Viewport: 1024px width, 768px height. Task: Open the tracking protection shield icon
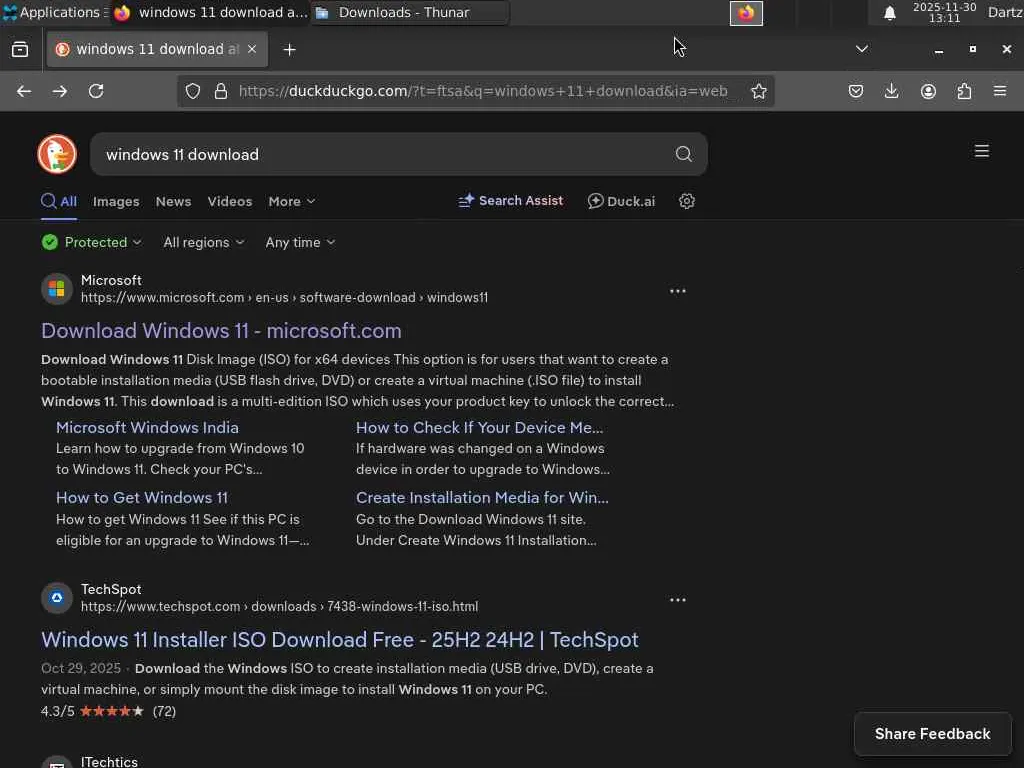(193, 91)
